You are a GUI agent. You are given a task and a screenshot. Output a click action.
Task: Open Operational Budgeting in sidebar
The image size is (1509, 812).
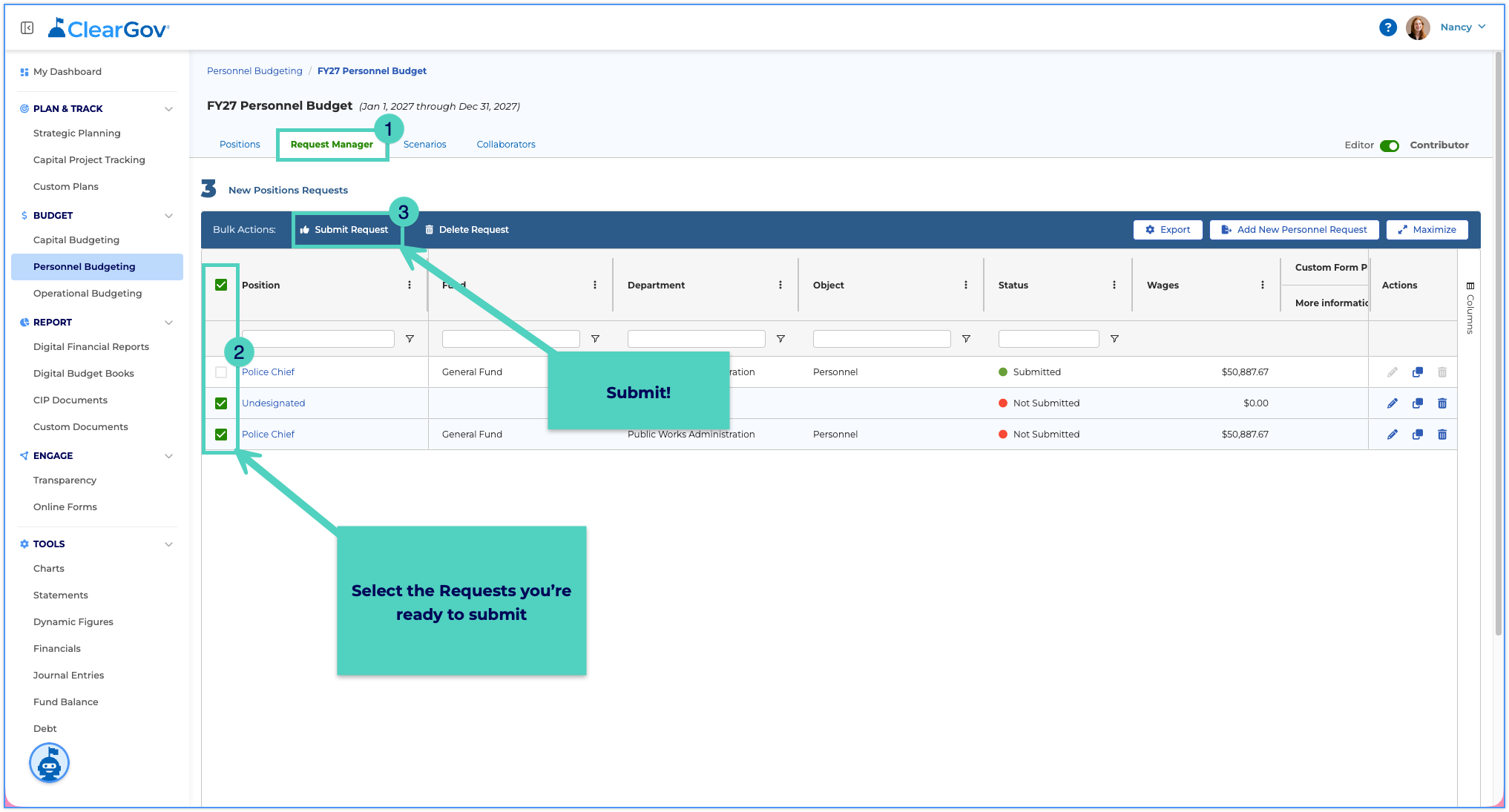(88, 294)
